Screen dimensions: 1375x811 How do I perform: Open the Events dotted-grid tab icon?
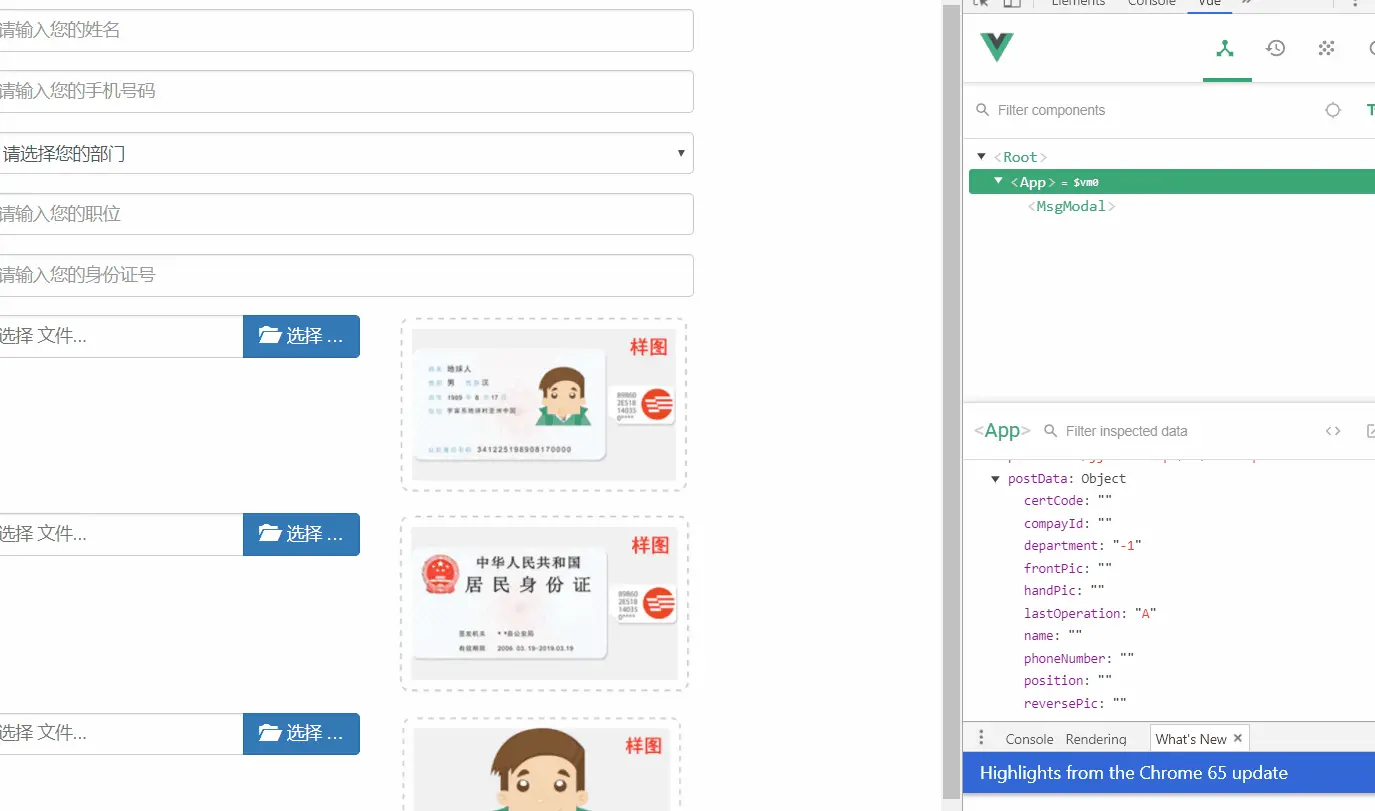point(1327,48)
